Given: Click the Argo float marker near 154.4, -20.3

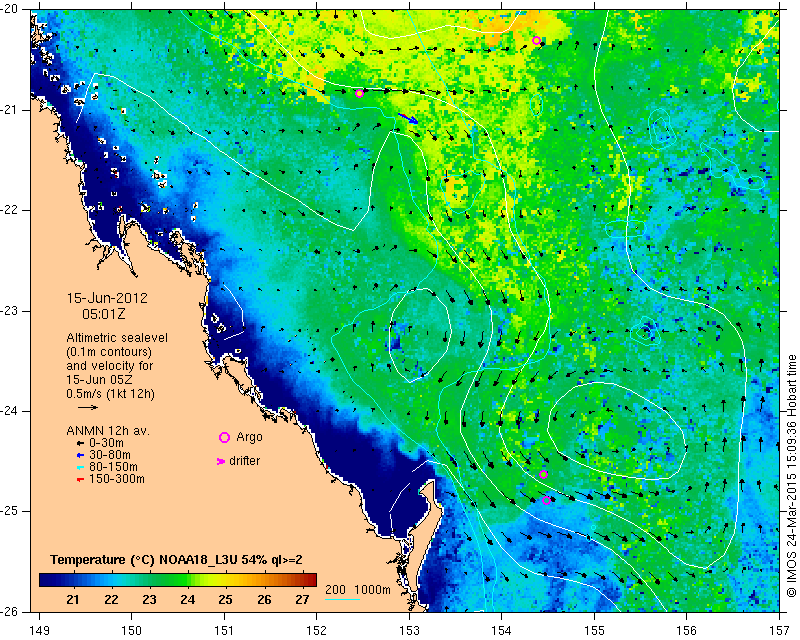Looking at the screenshot, I should [536, 41].
